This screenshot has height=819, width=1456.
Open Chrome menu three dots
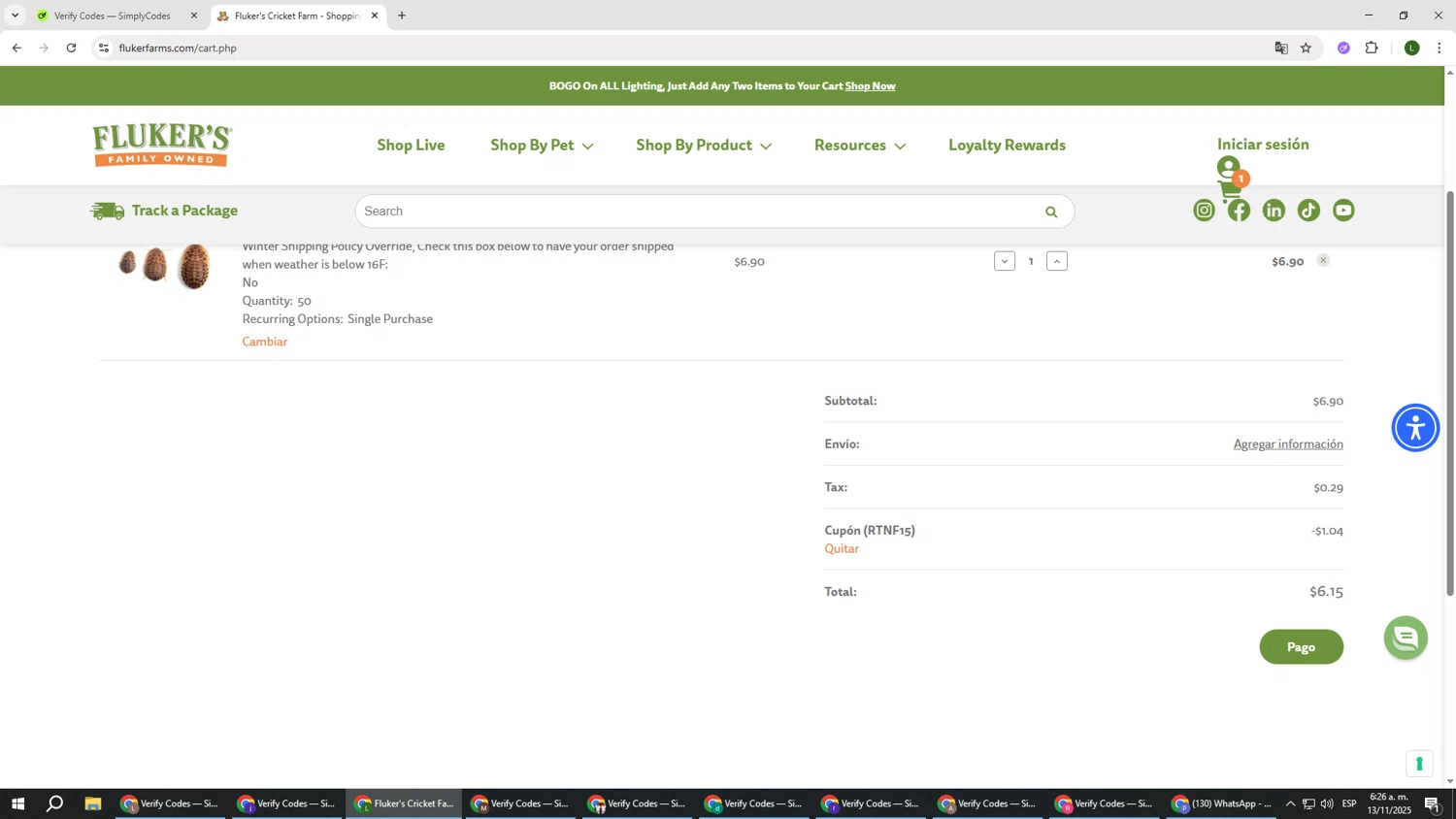click(1439, 48)
